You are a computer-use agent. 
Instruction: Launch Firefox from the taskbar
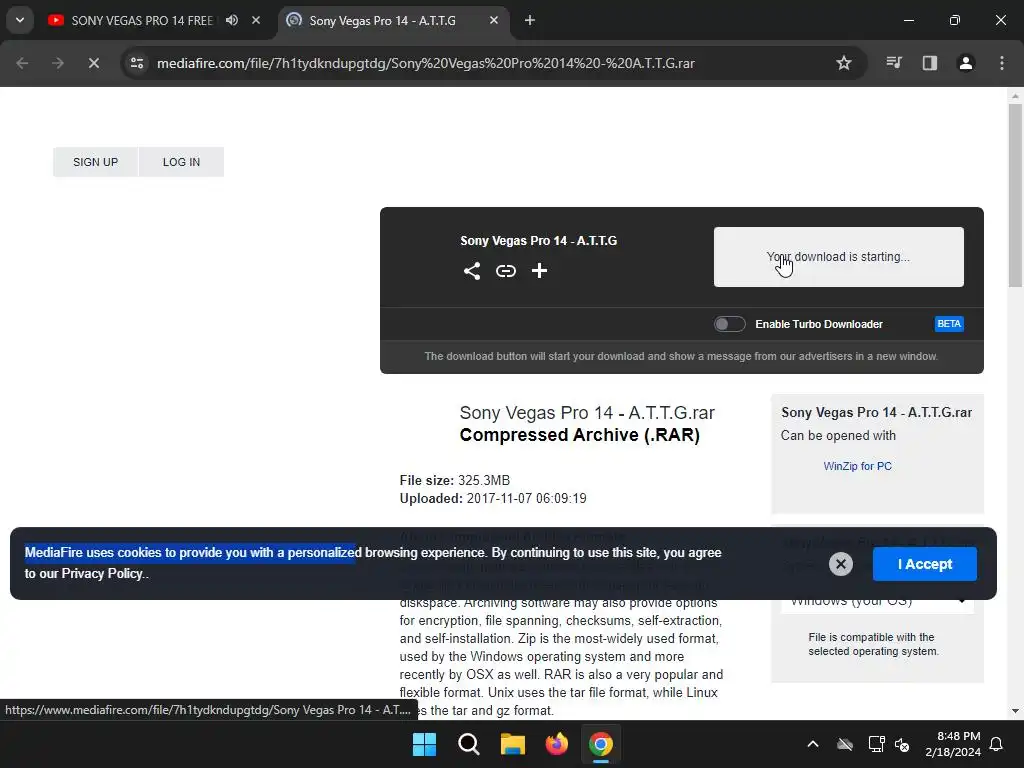tap(557, 744)
